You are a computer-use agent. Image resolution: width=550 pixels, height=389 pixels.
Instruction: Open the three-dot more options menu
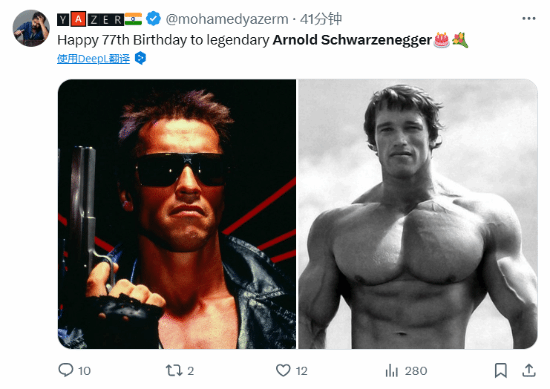point(529,19)
